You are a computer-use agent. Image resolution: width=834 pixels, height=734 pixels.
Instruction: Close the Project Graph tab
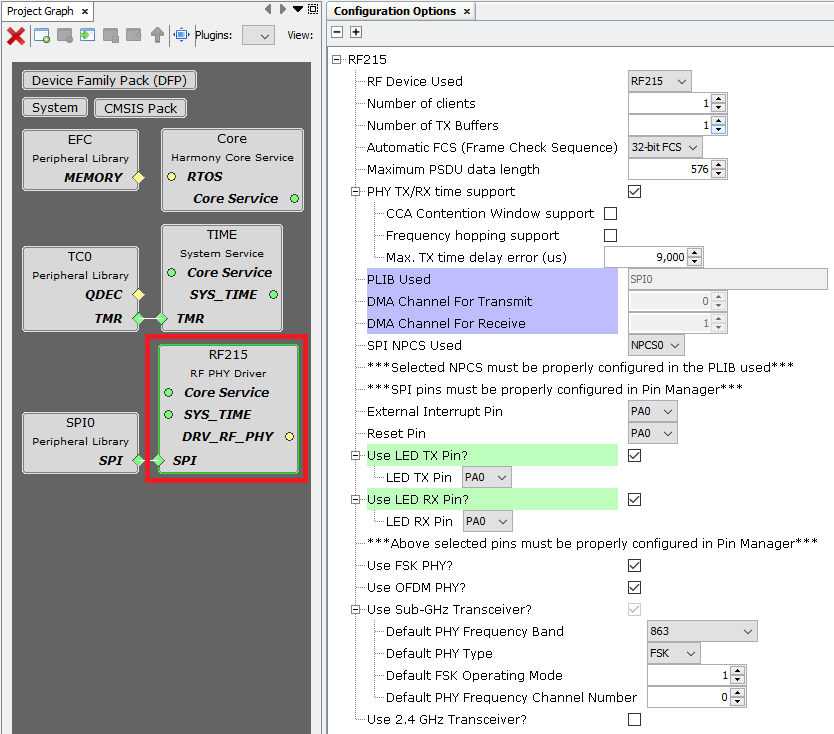coord(85,11)
